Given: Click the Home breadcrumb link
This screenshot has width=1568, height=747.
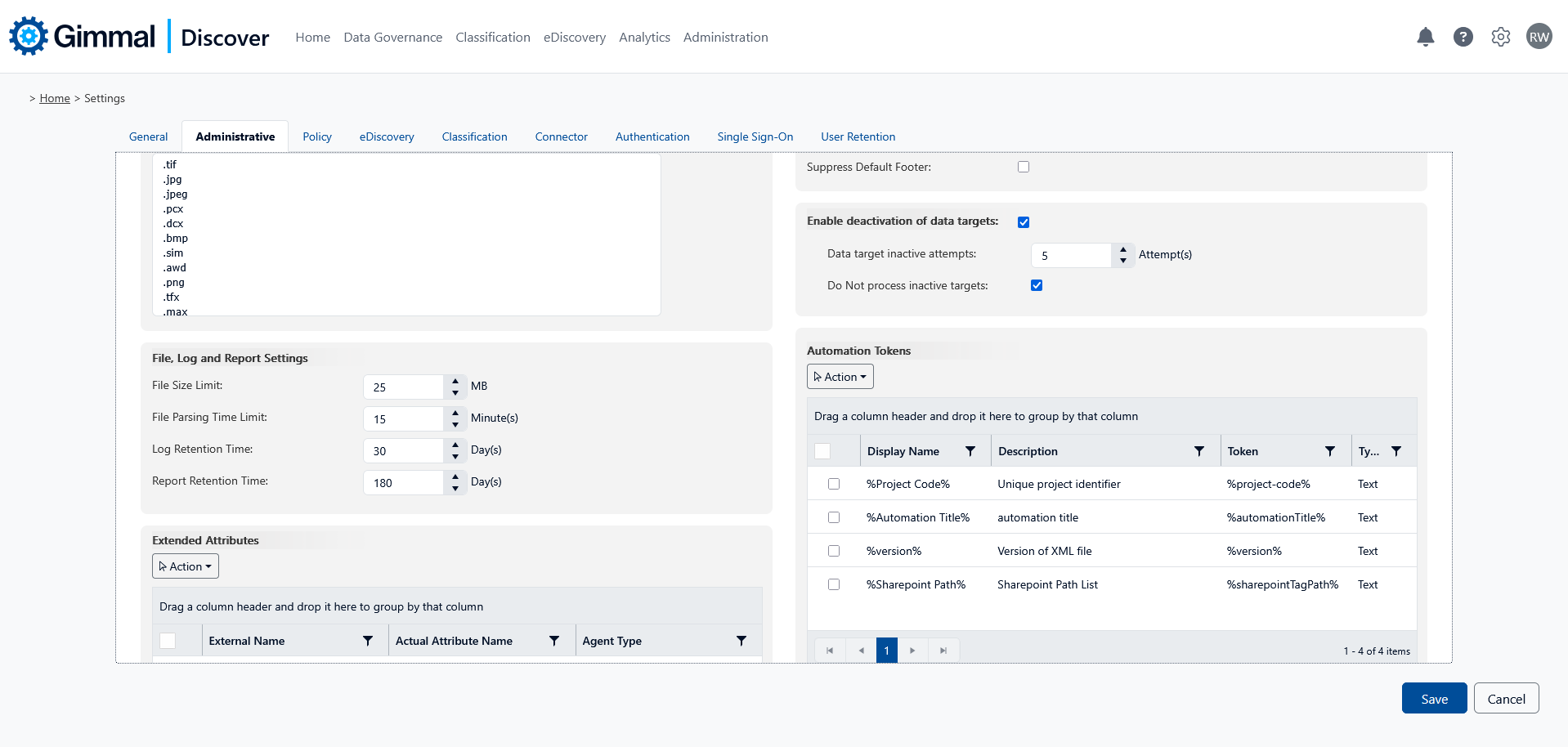Looking at the screenshot, I should click(x=55, y=98).
